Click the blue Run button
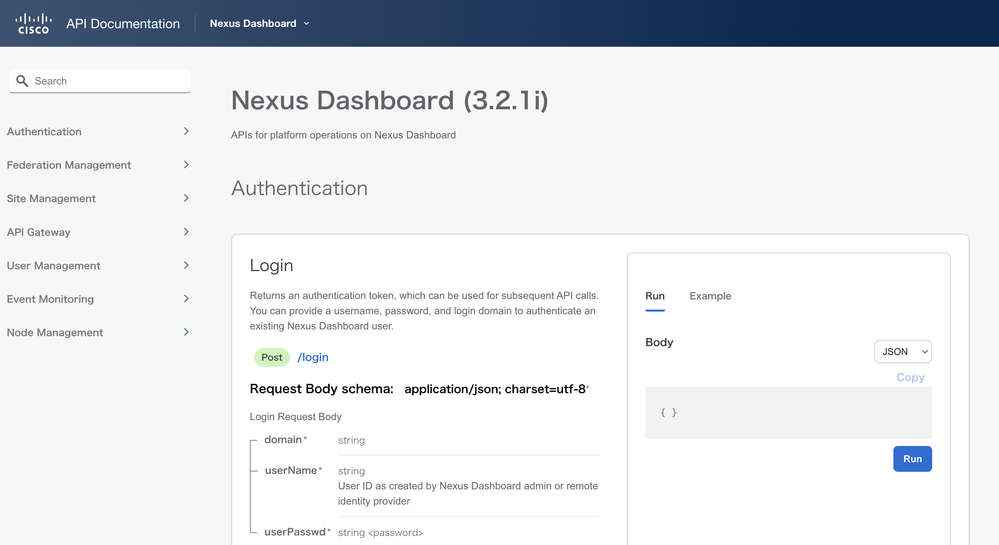The image size is (999, 545). (912, 459)
